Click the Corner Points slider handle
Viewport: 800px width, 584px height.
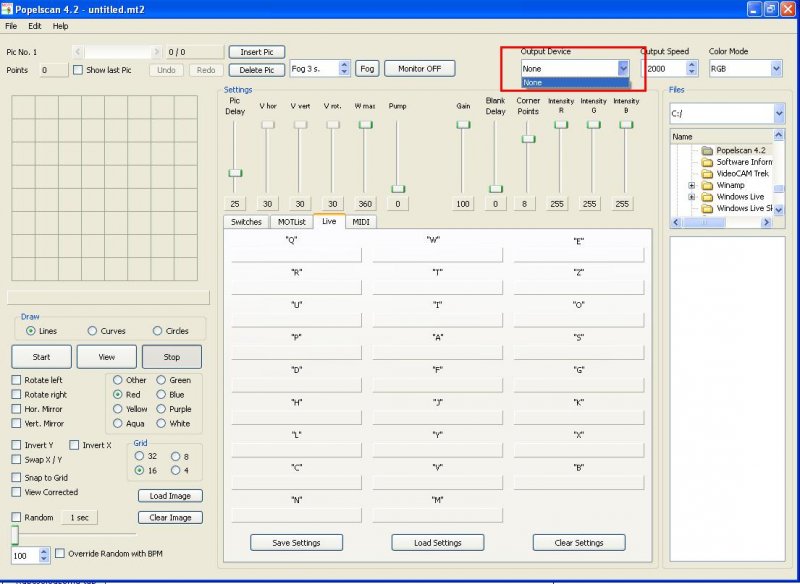[x=528, y=139]
